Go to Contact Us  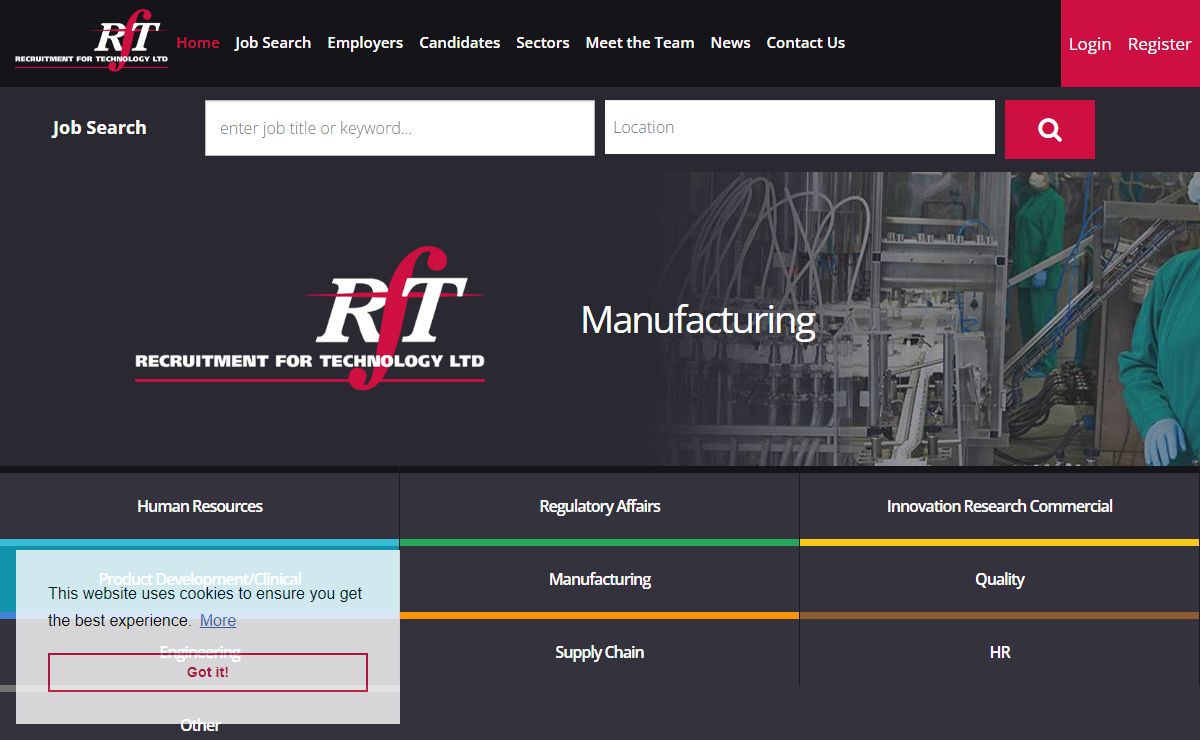click(x=806, y=43)
